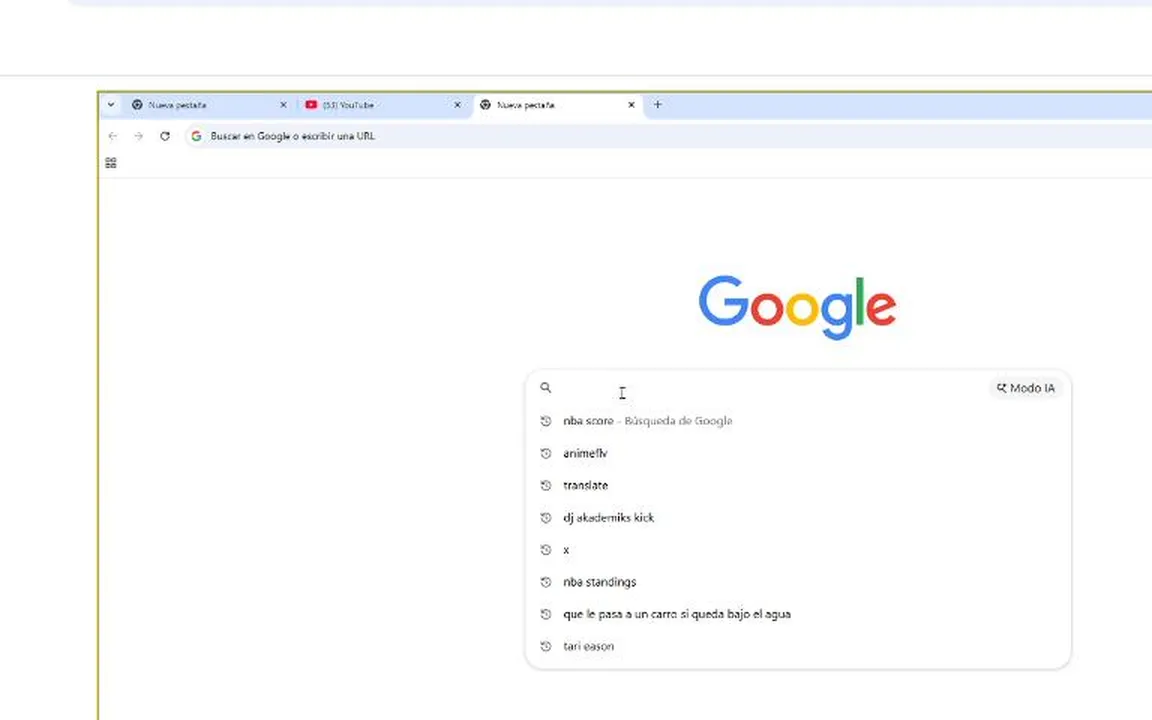Image resolution: width=1152 pixels, height=720 pixels.
Task: Choose the 'nba standings' suggestion
Action: [x=599, y=582]
